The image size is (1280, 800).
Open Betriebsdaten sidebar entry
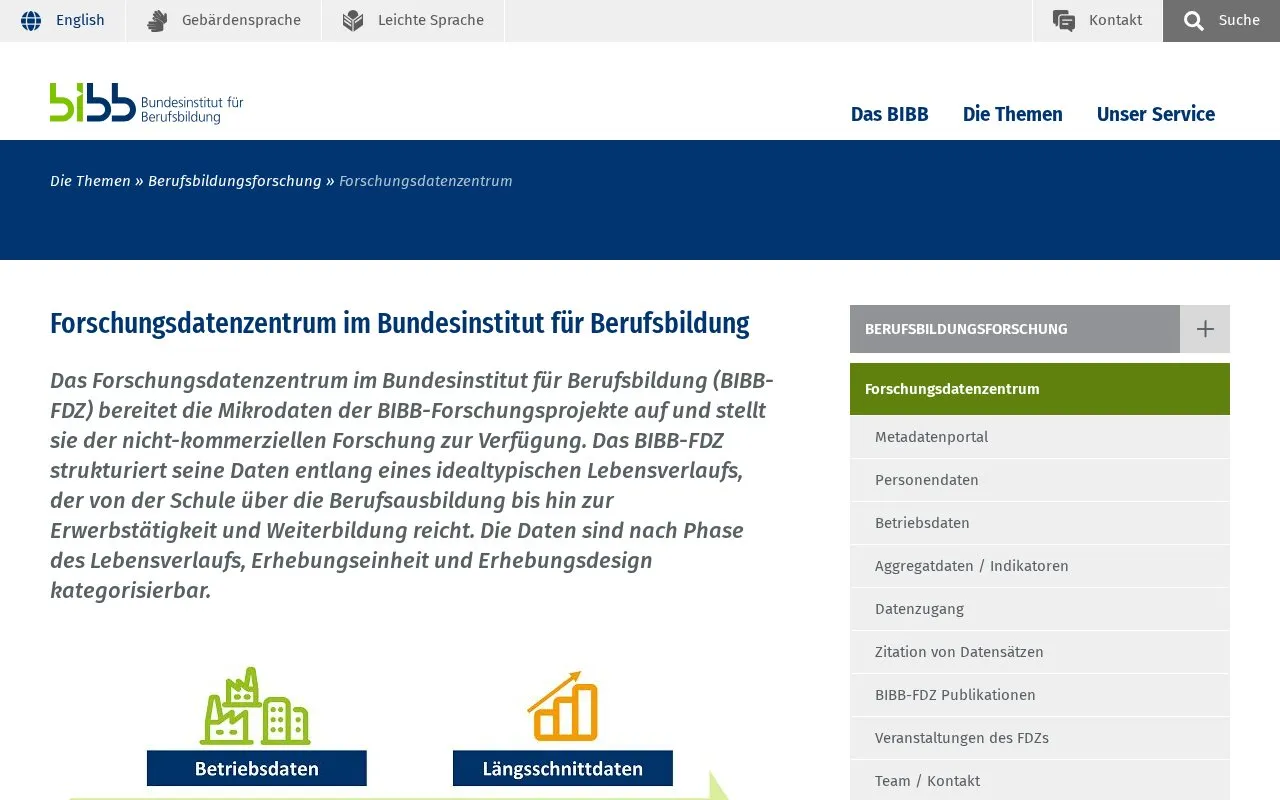pos(1040,523)
